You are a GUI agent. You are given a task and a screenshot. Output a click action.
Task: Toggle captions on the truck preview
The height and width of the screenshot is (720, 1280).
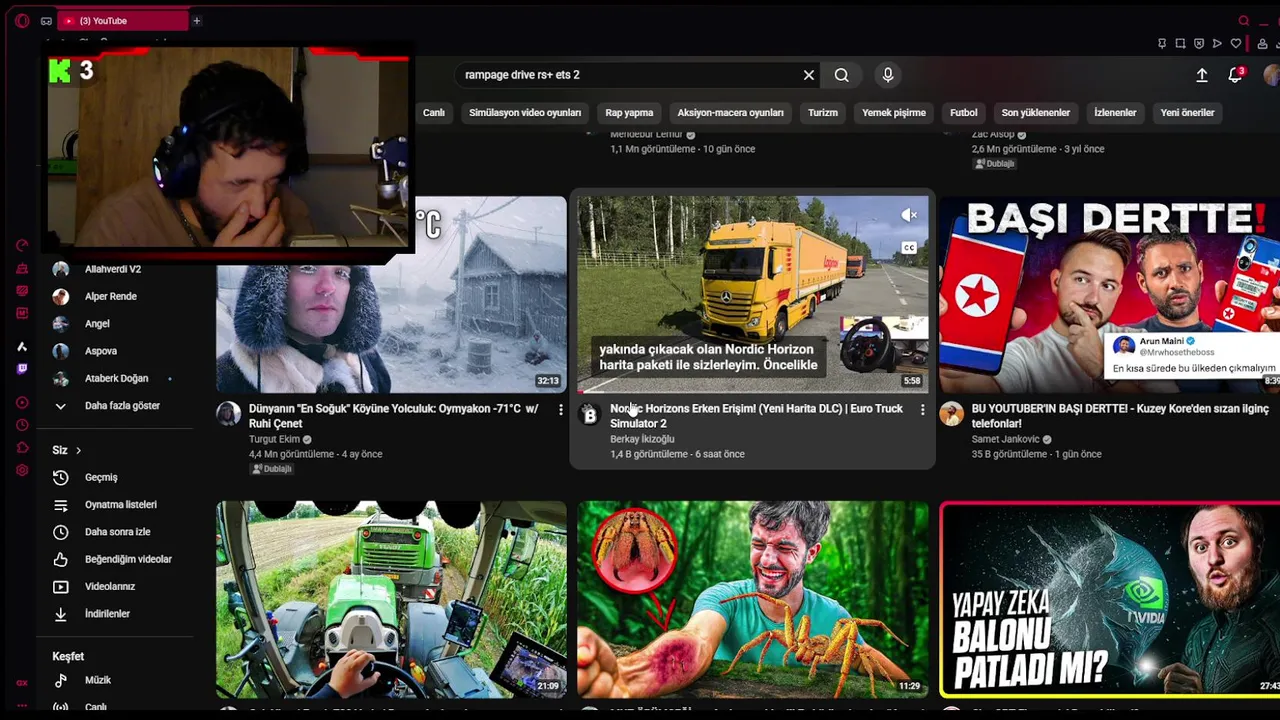909,248
